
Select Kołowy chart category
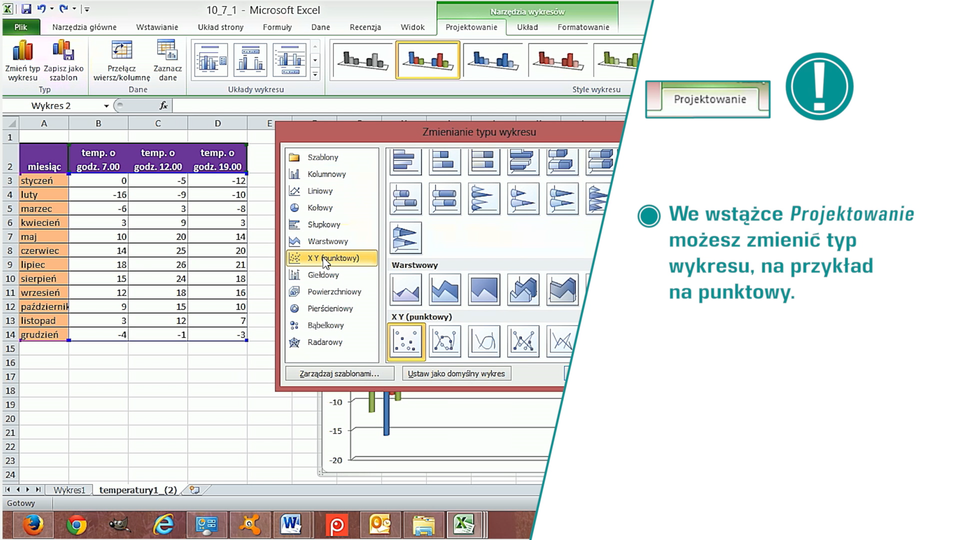point(320,208)
